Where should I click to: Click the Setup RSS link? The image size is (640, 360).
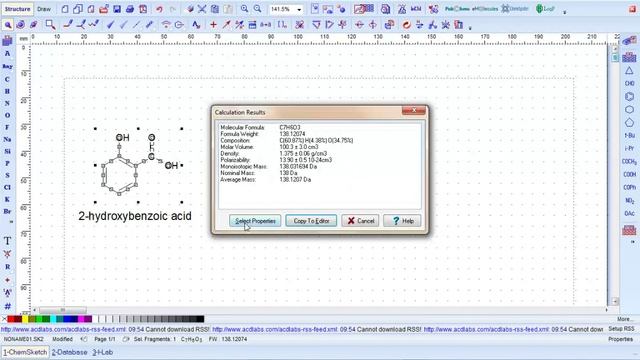tap(621, 329)
